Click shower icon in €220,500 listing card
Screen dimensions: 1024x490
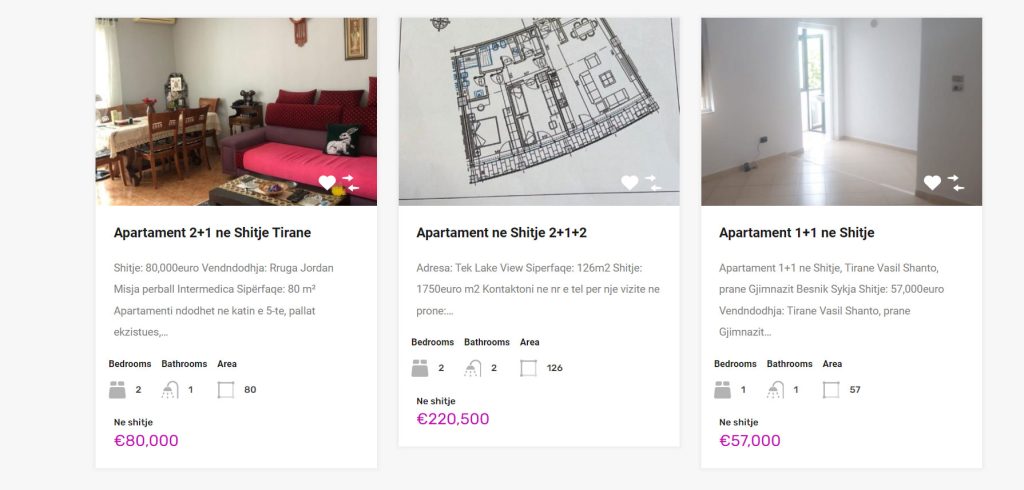coord(472,368)
